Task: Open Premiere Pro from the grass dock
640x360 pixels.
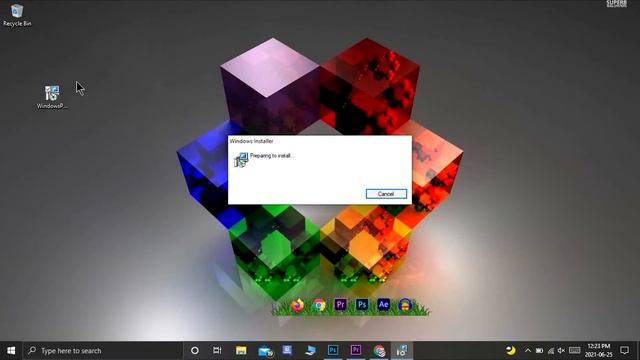Action: pyautogui.click(x=340, y=304)
